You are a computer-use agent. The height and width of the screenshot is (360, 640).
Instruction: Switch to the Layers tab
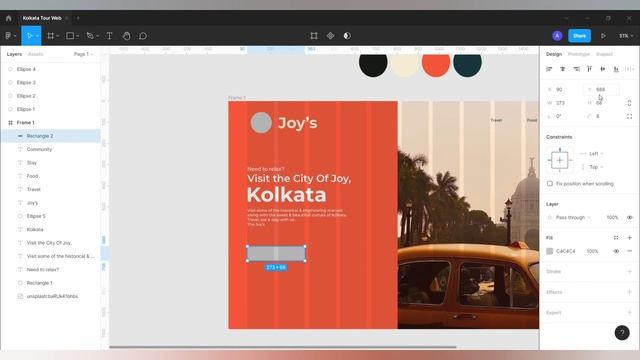coord(14,54)
